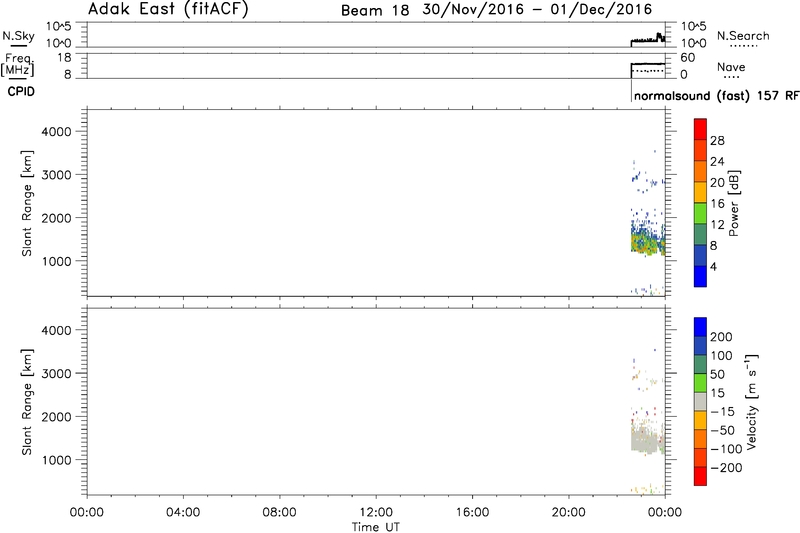Screen dimensions: 800x533
Task: Click the 'CPID' label
Action: pyautogui.click(x=21, y=92)
